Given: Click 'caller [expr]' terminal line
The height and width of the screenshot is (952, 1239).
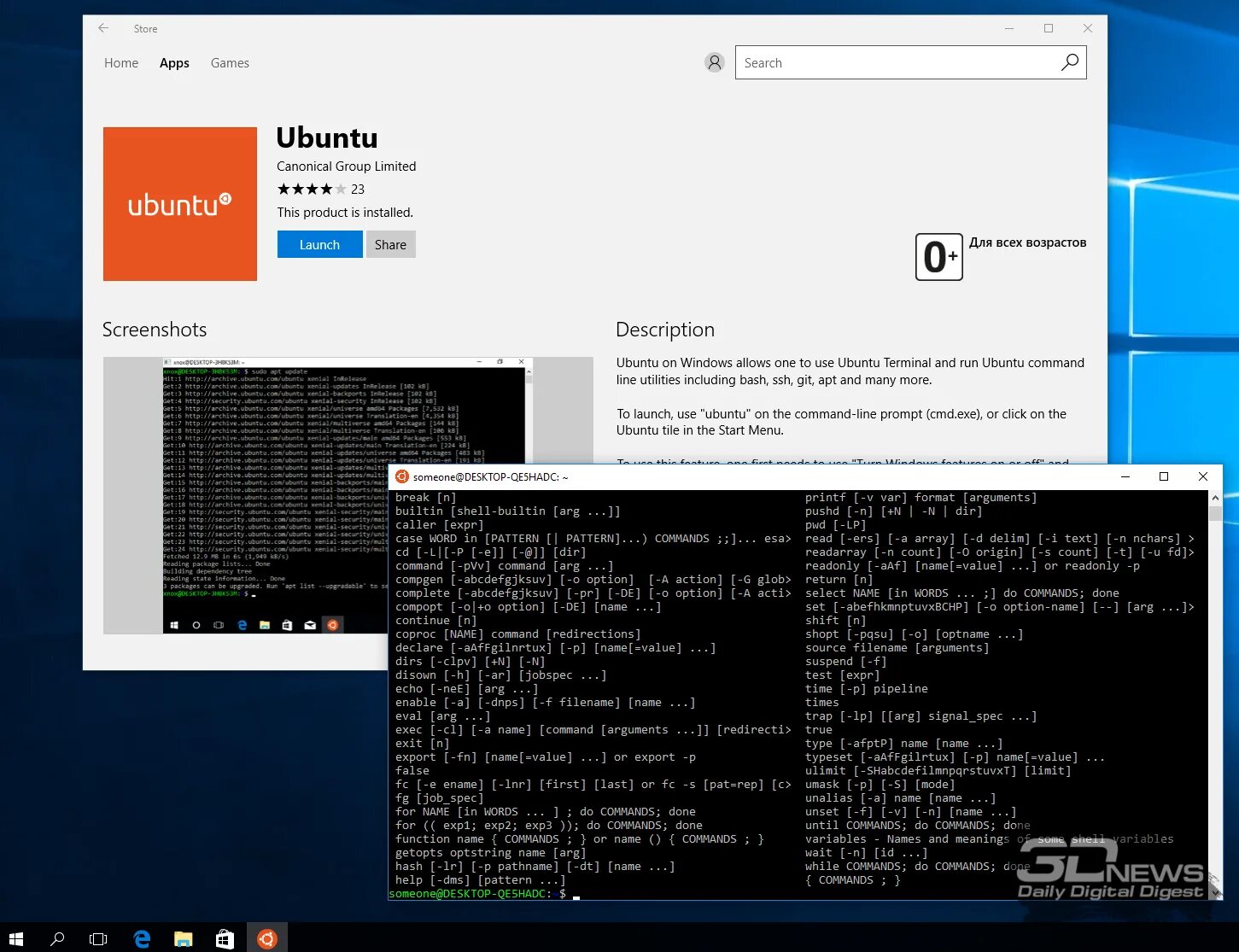Looking at the screenshot, I should [x=440, y=525].
